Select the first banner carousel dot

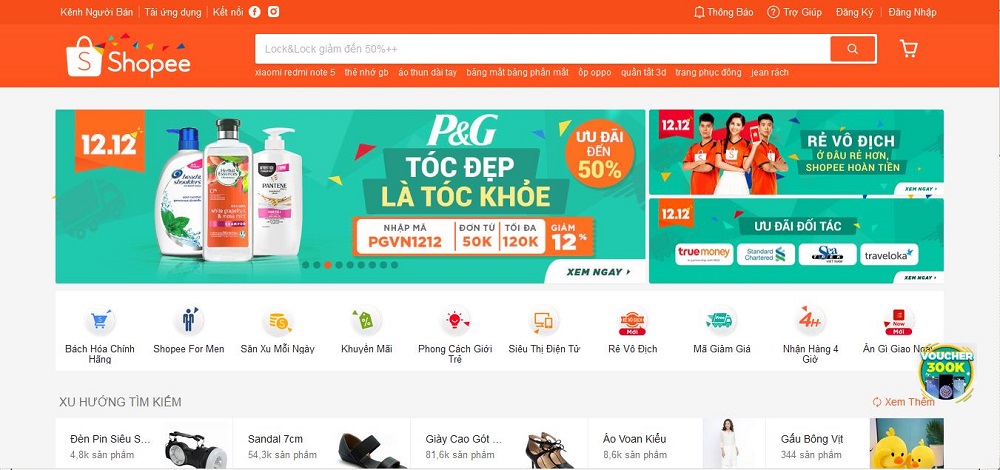305,265
